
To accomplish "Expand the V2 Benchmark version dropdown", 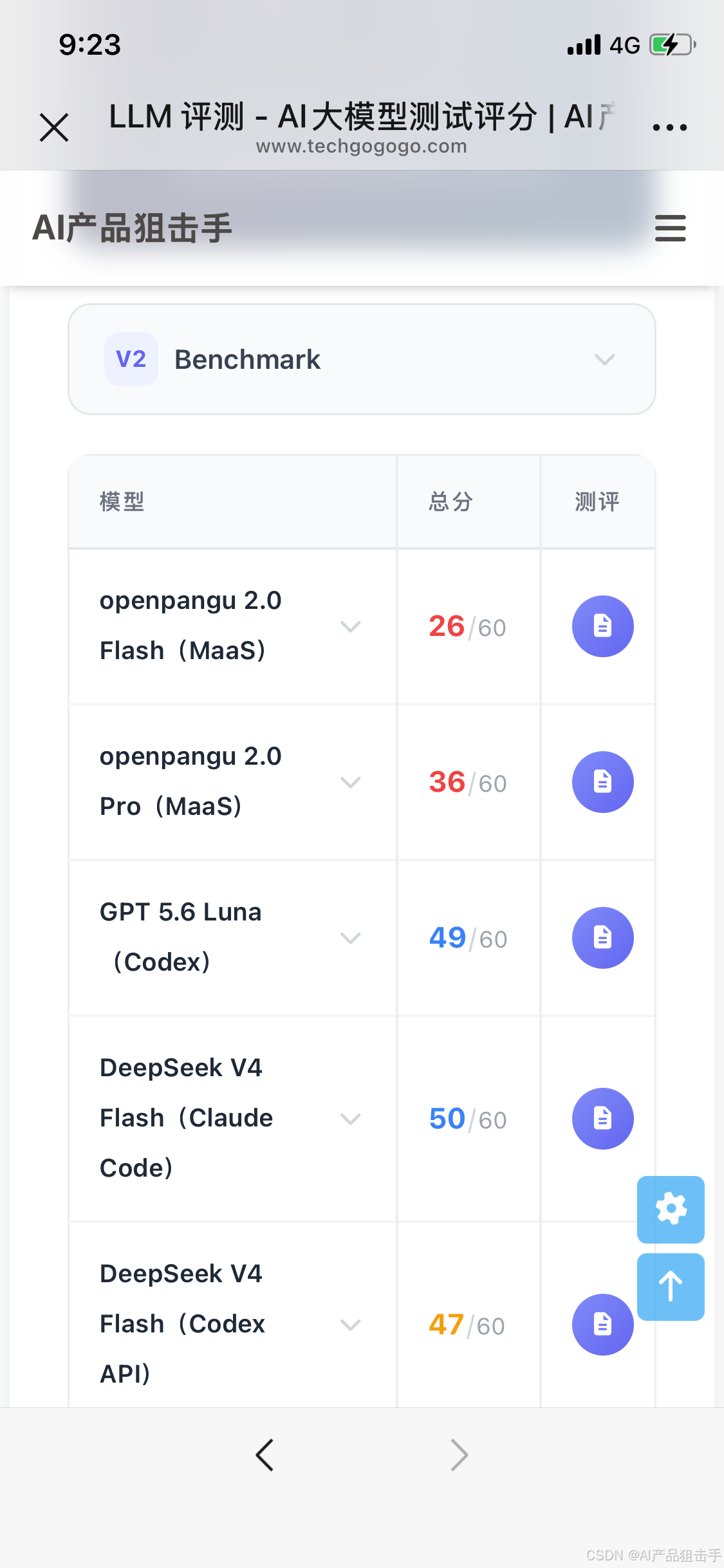I will [x=362, y=359].
